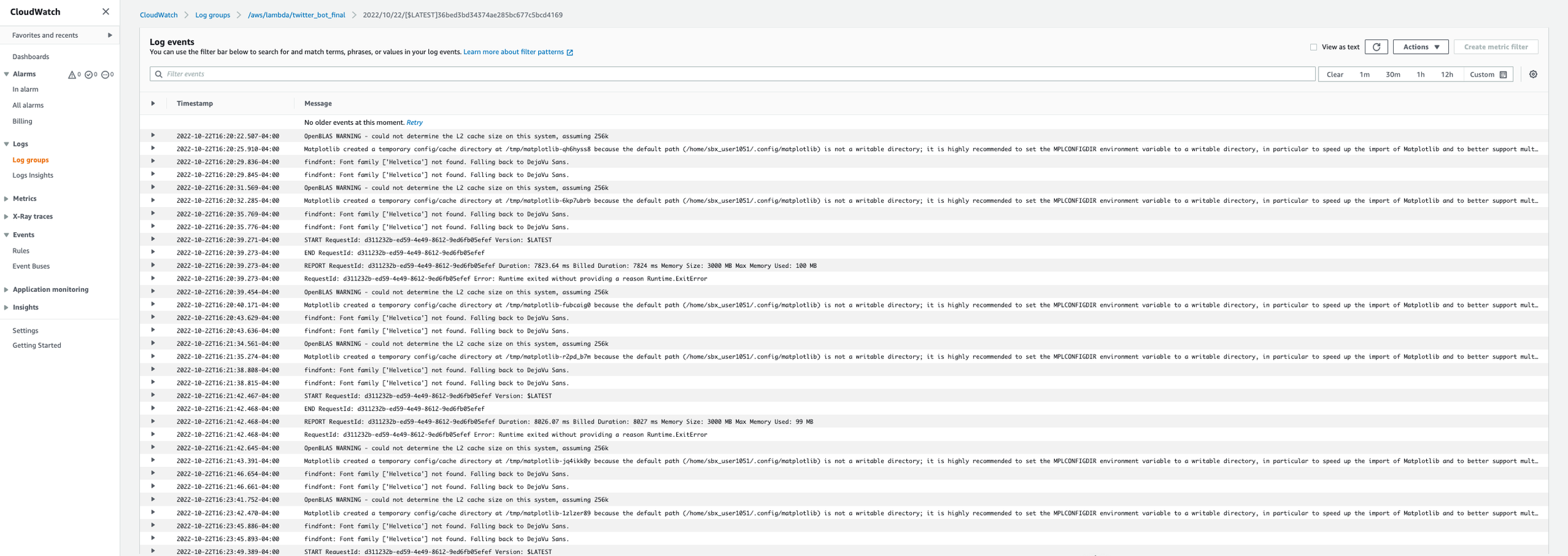Enable the View as text checkbox

point(1313,47)
